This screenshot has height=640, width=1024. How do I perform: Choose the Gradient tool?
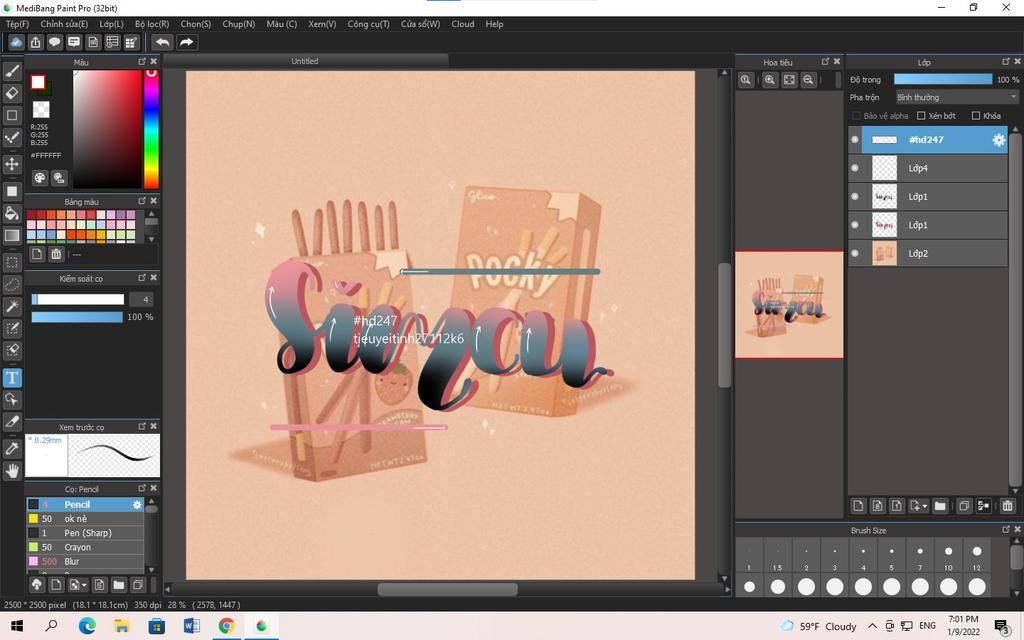pos(12,235)
